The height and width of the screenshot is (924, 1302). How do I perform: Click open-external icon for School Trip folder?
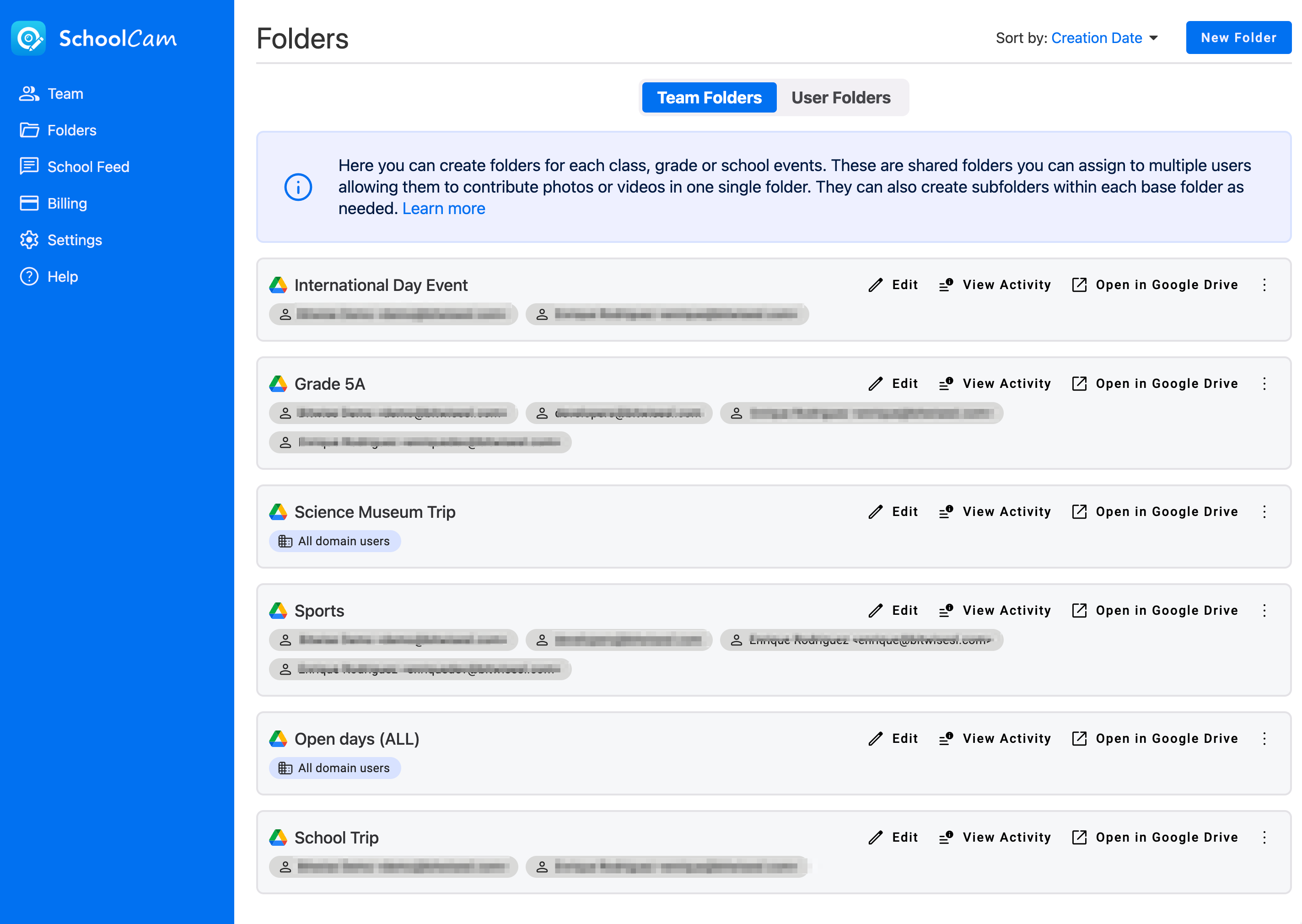coord(1079,837)
